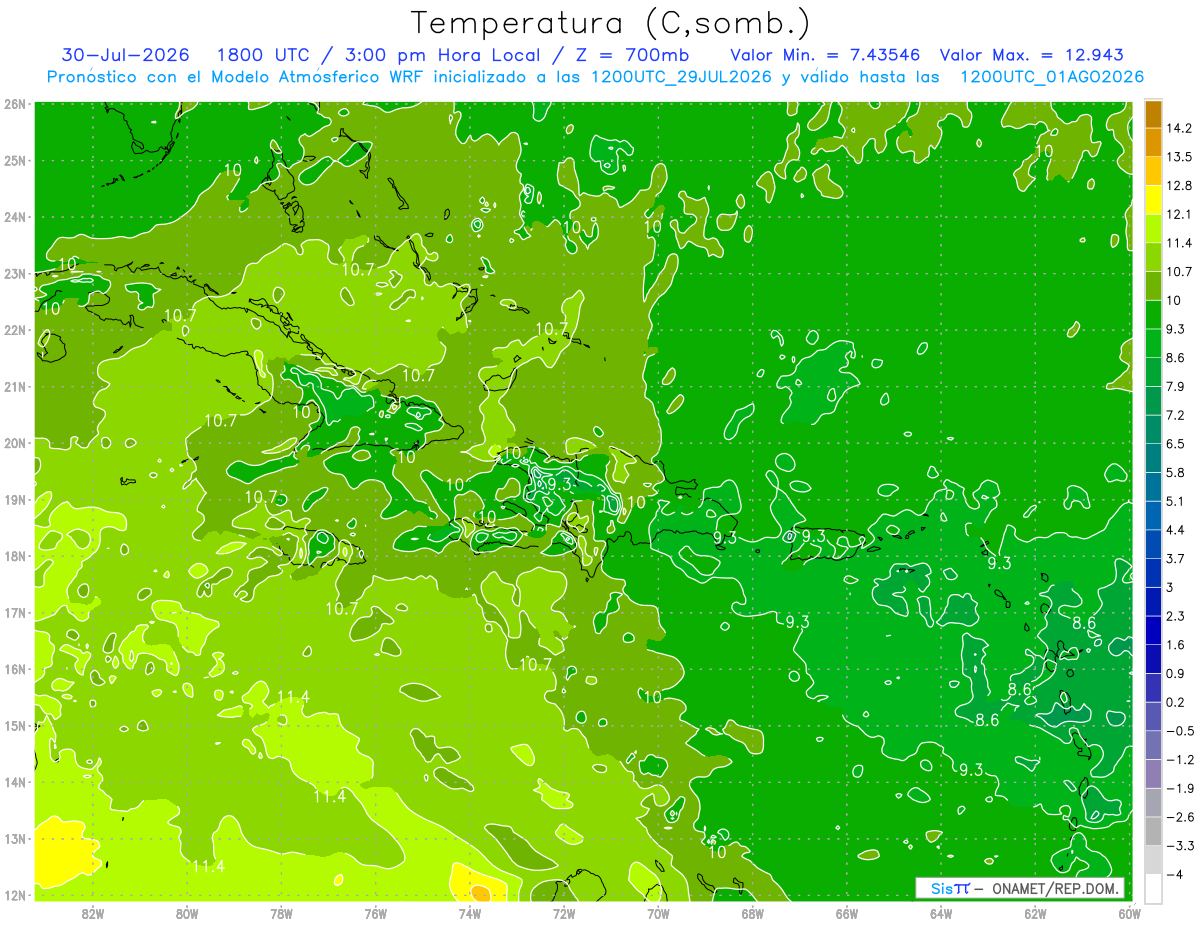
Task: Click the 15N latitude axis label
Action: tap(14, 725)
